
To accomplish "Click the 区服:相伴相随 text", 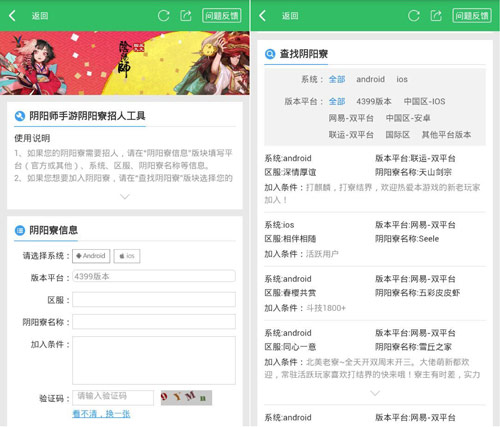I will tap(290, 239).
